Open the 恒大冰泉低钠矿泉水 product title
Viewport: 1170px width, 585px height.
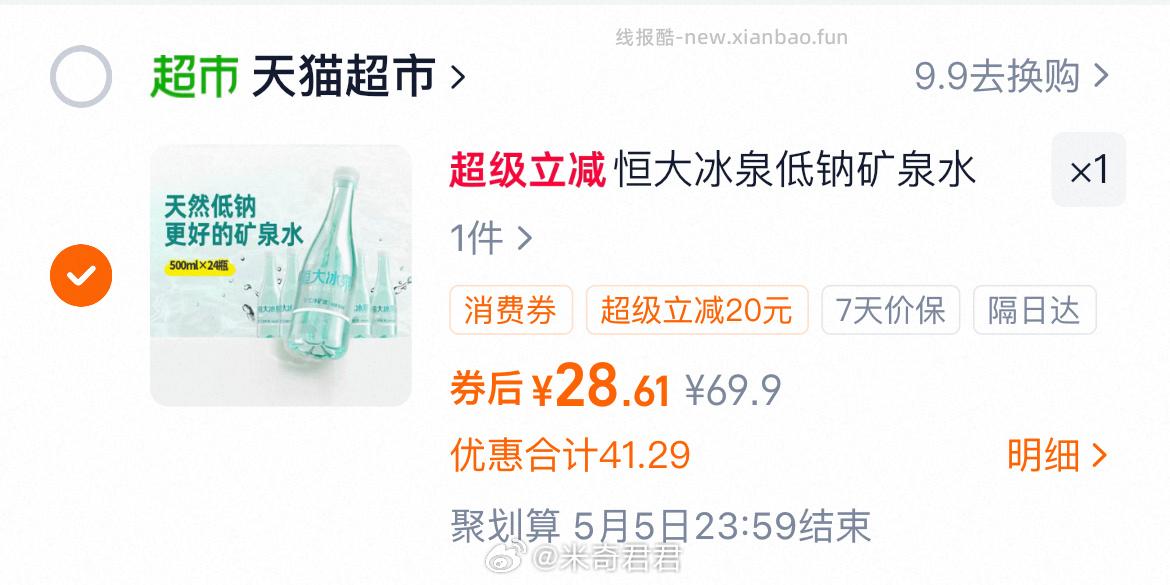[x=795, y=170]
